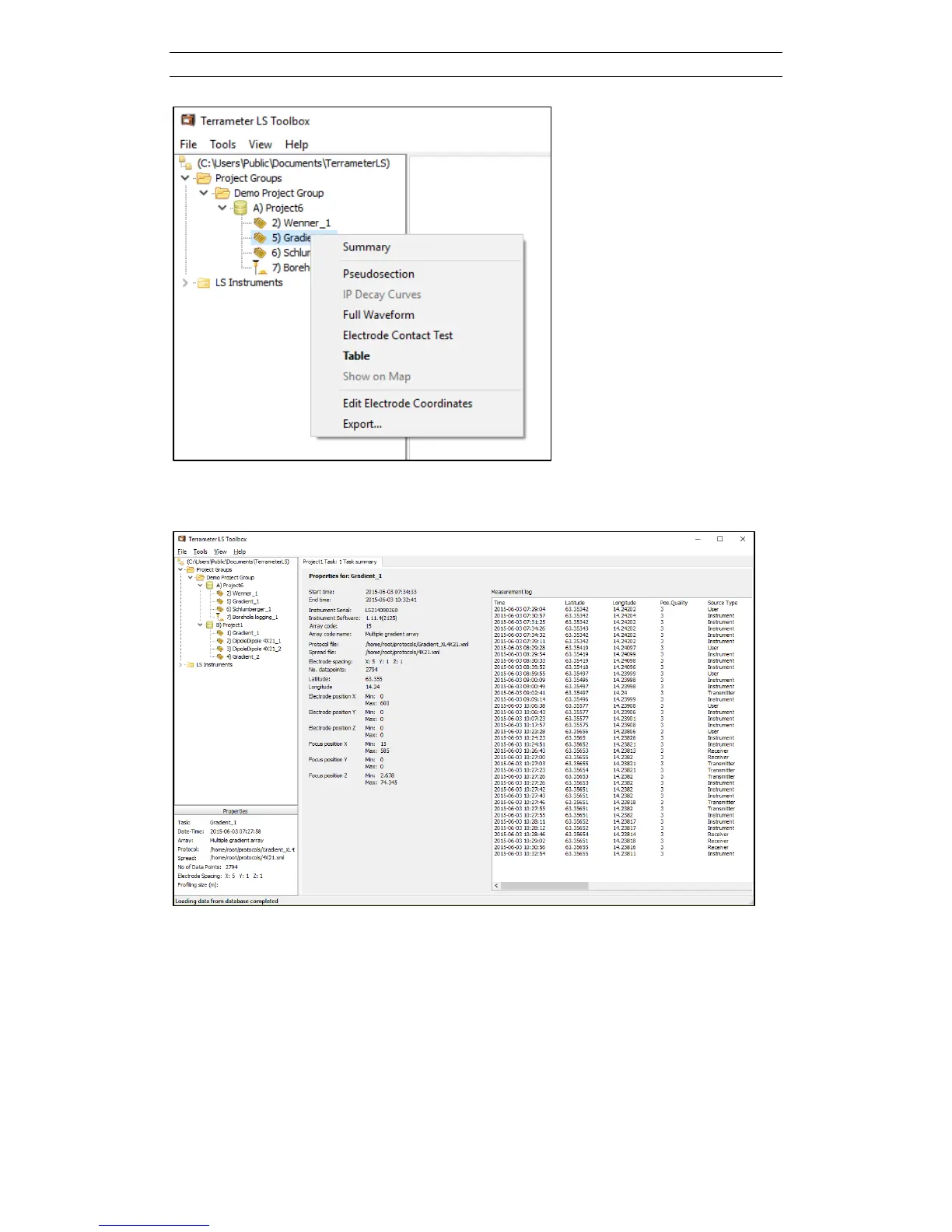Open Tools menu in summary window
The height and width of the screenshot is (1232, 952).
[201, 551]
